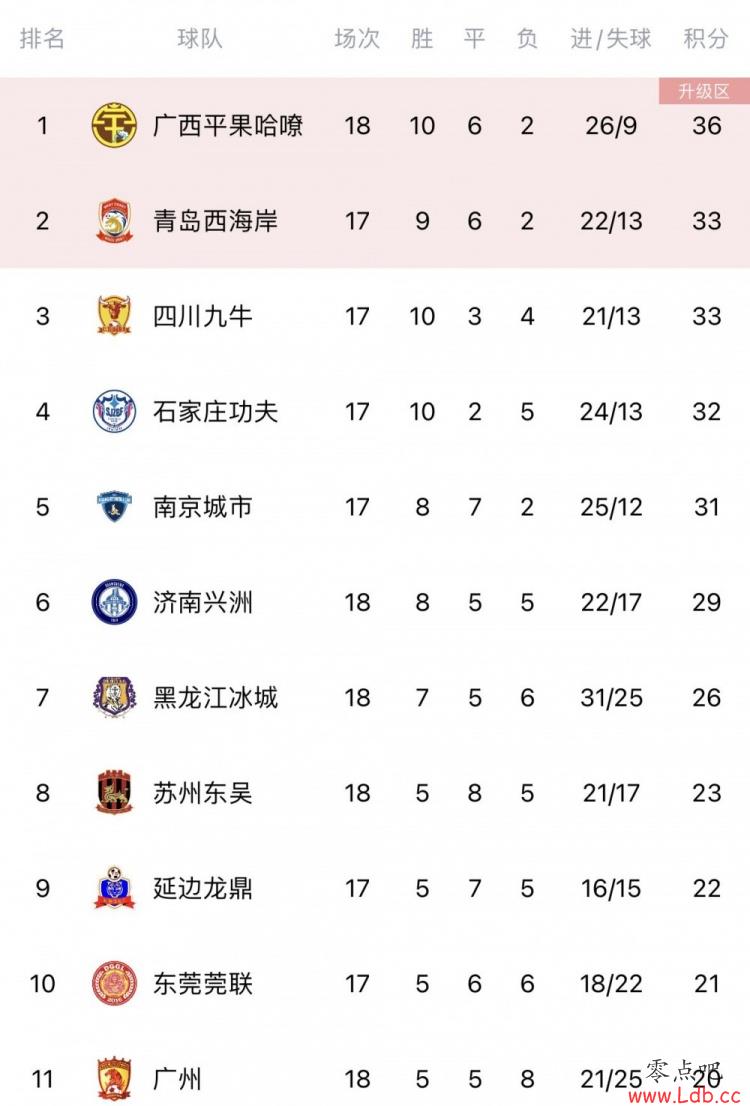Click the 广西平果哈嘹 team logo

(114, 126)
